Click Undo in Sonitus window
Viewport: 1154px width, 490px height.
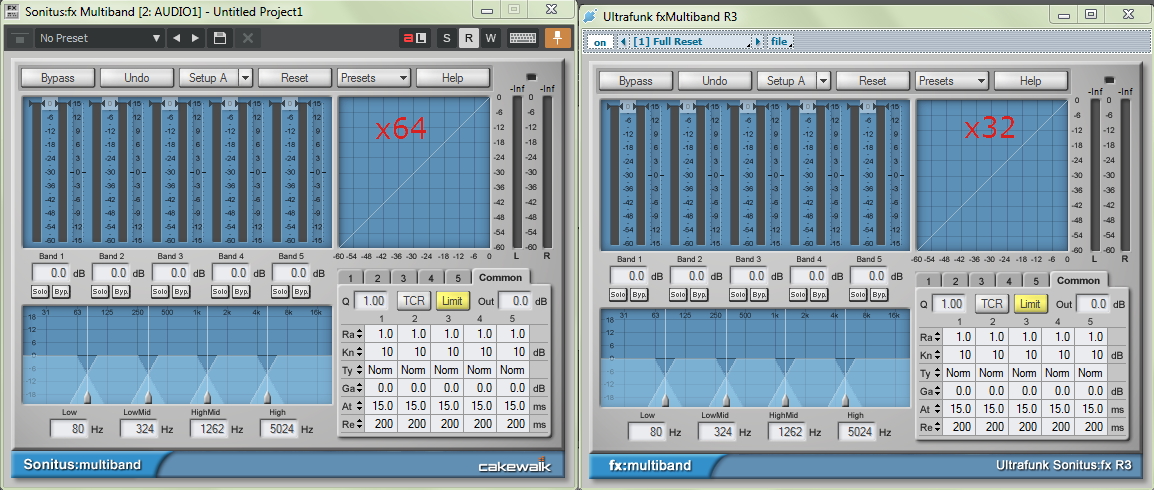point(137,77)
